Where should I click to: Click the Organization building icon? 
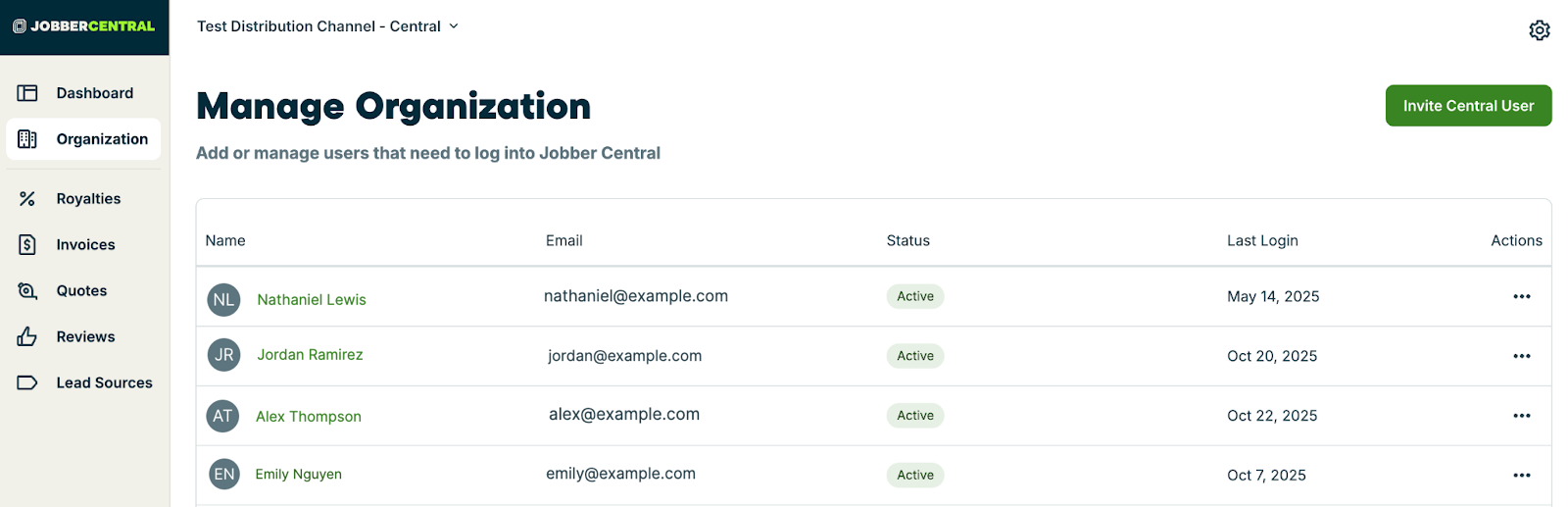(x=27, y=139)
